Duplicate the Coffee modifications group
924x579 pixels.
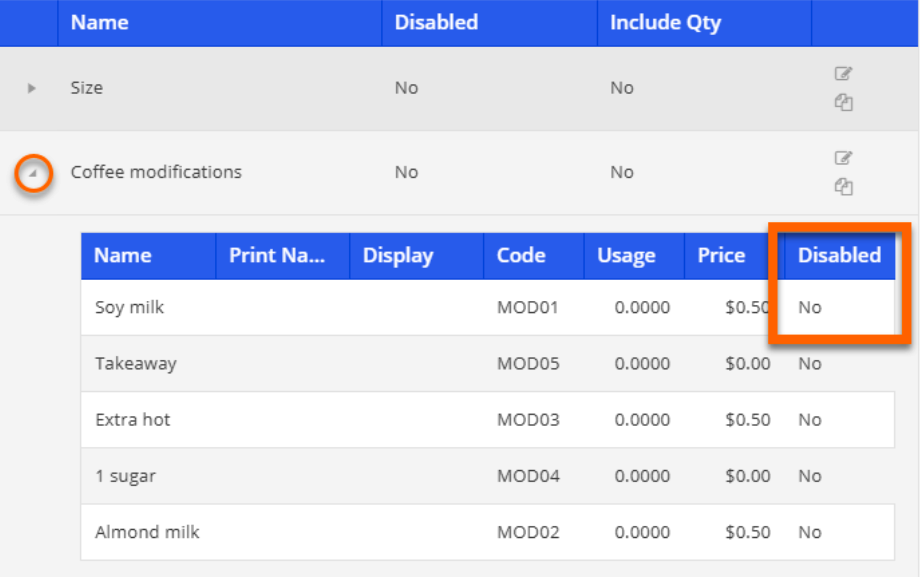coord(843,186)
